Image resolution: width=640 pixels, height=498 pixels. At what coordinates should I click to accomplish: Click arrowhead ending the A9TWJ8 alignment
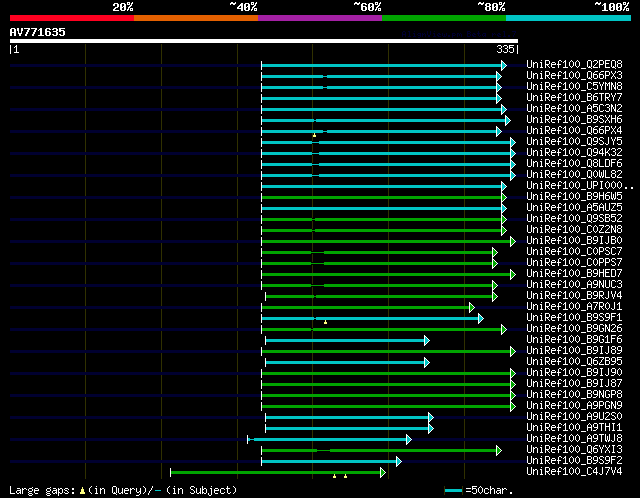[x=409, y=440]
